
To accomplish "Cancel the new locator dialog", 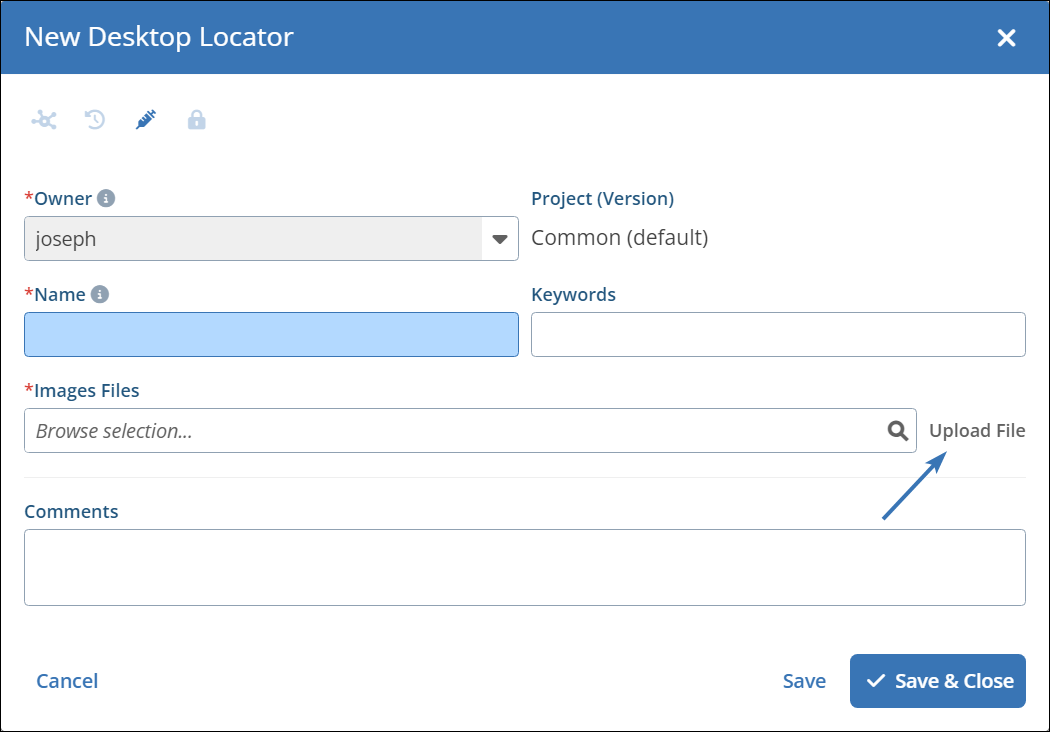I will 67,681.
